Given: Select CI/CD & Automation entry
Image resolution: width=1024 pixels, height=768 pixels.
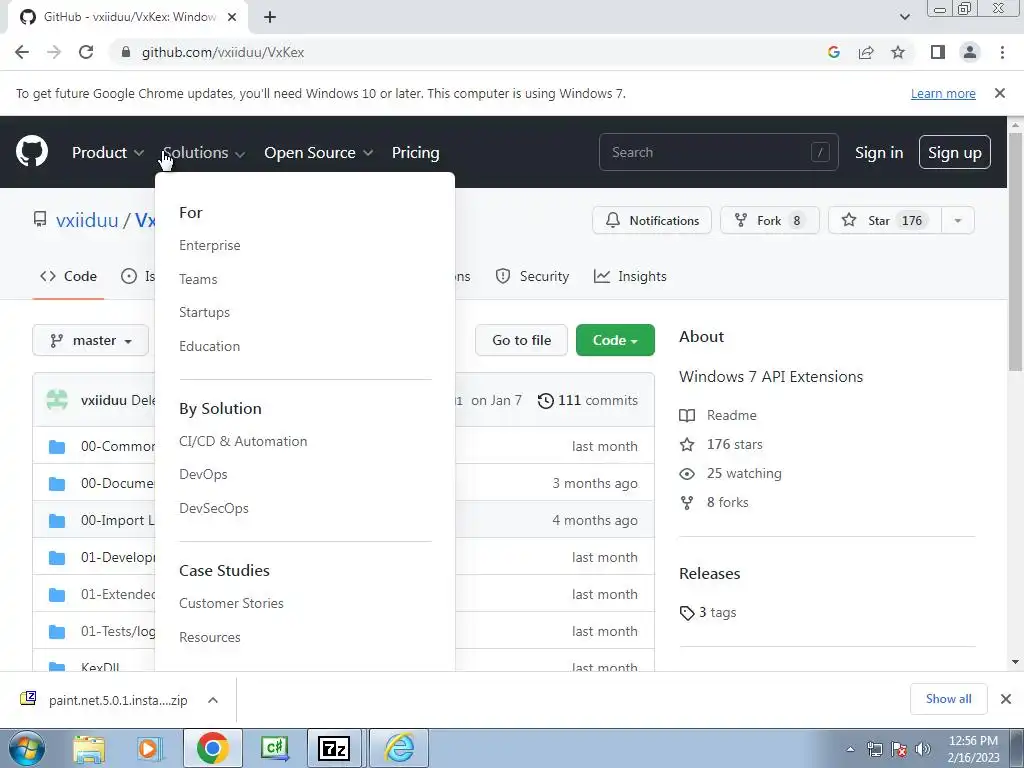Looking at the screenshot, I should click(x=243, y=441).
